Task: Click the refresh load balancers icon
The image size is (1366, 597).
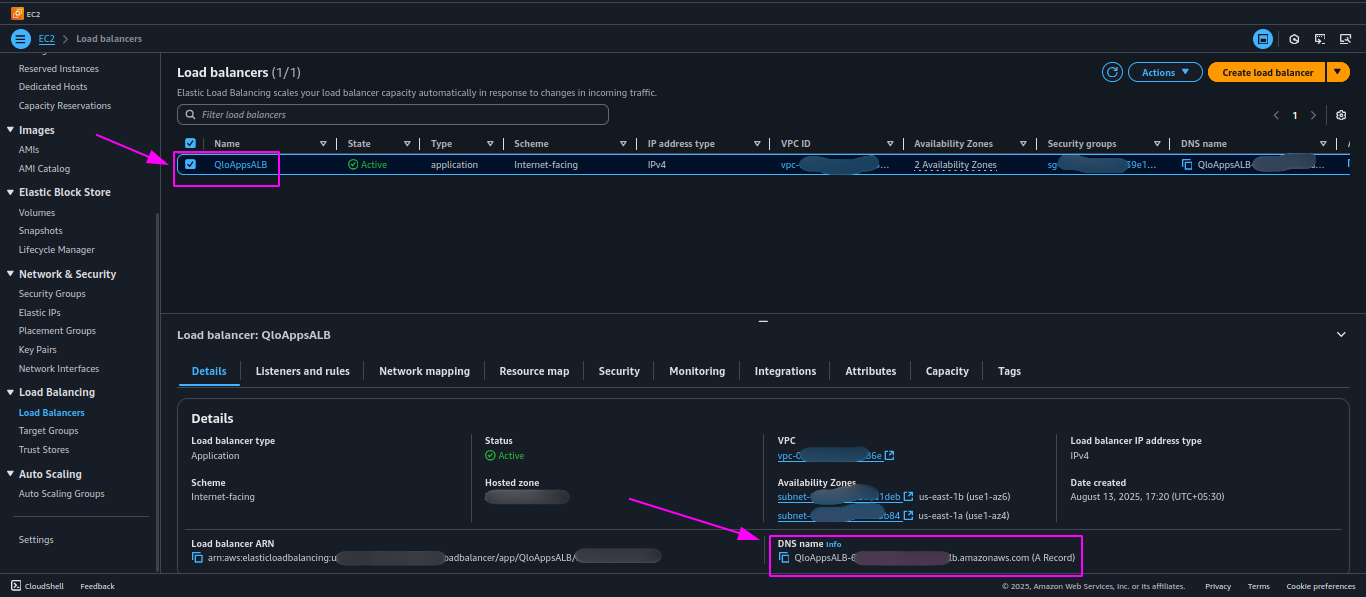Action: click(1112, 72)
